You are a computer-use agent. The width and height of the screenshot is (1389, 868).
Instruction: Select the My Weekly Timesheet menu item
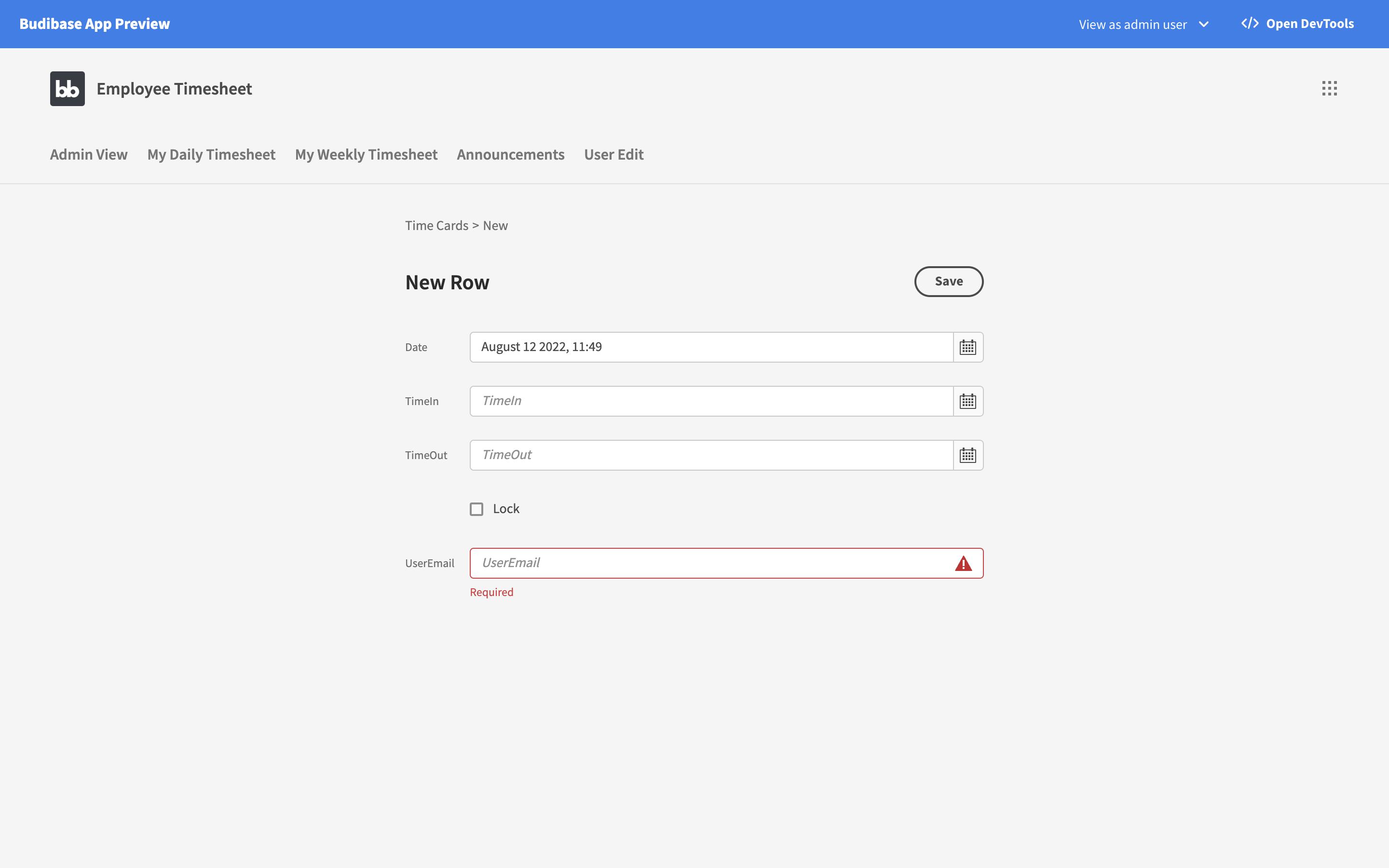[366, 154]
